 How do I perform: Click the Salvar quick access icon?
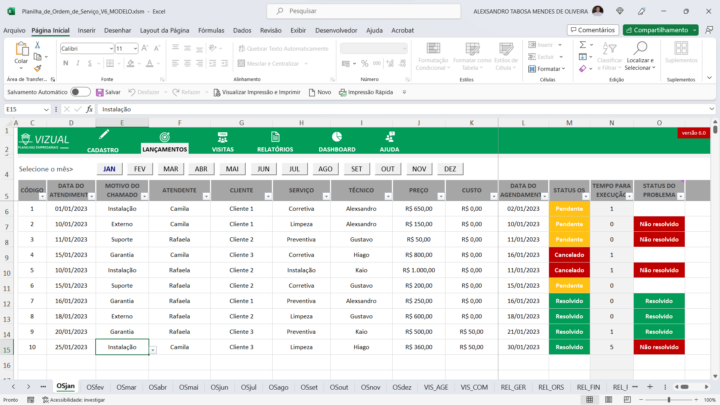coord(99,91)
